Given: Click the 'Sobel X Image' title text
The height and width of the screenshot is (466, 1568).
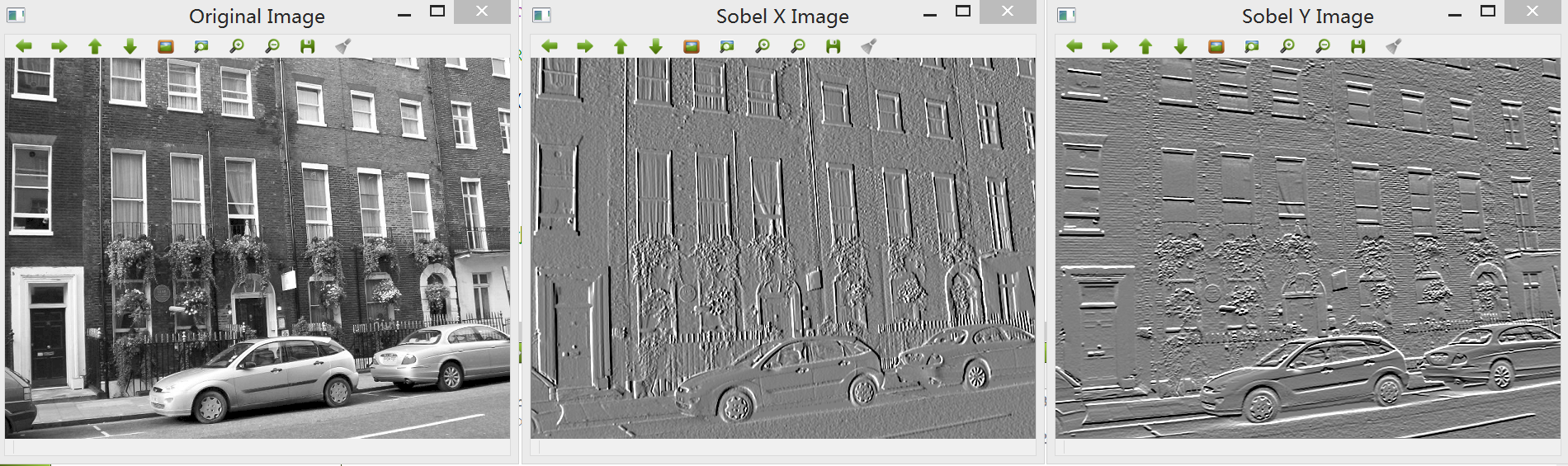Looking at the screenshot, I should 782,16.
